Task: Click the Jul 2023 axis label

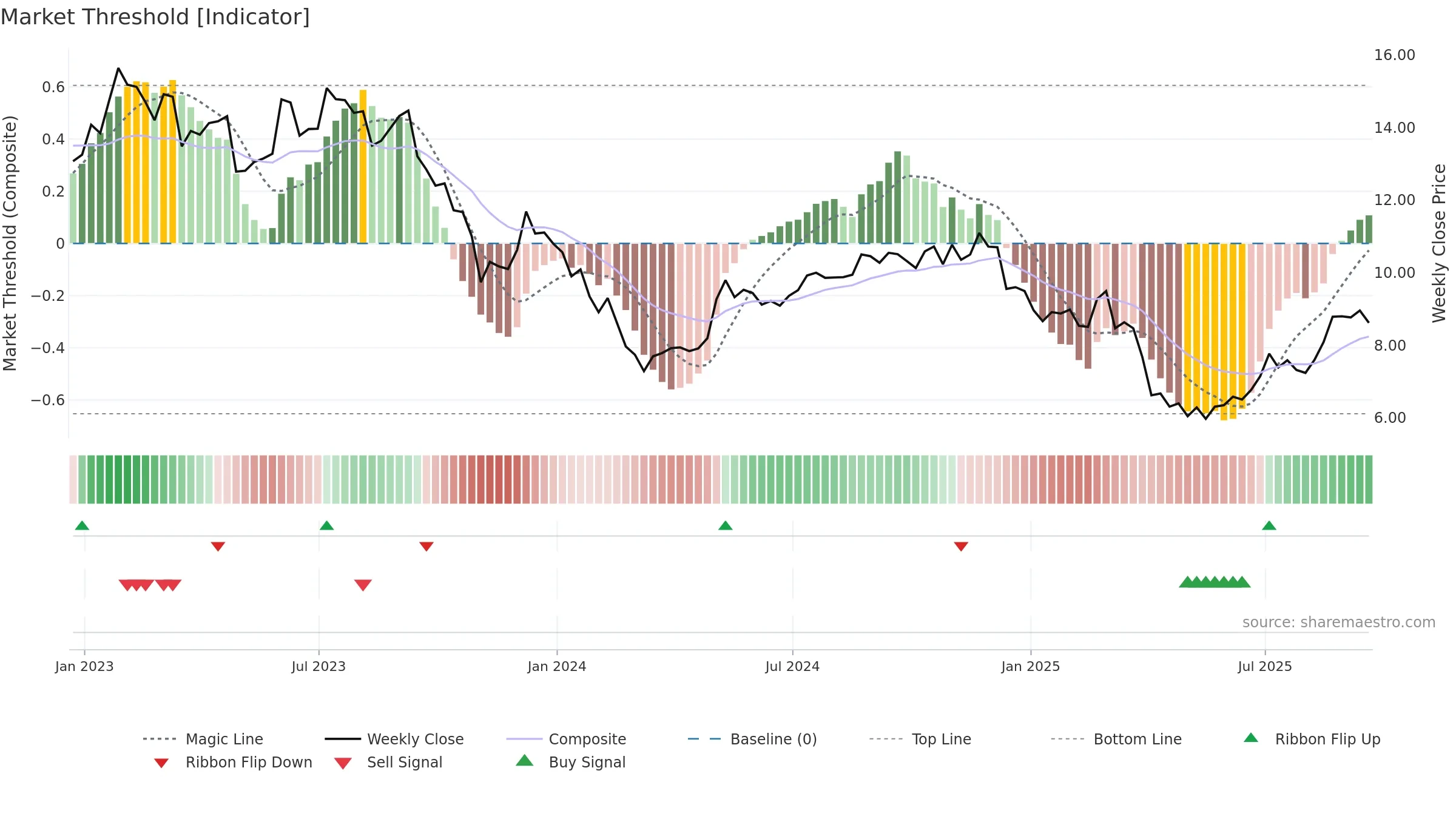Action: pos(318,666)
